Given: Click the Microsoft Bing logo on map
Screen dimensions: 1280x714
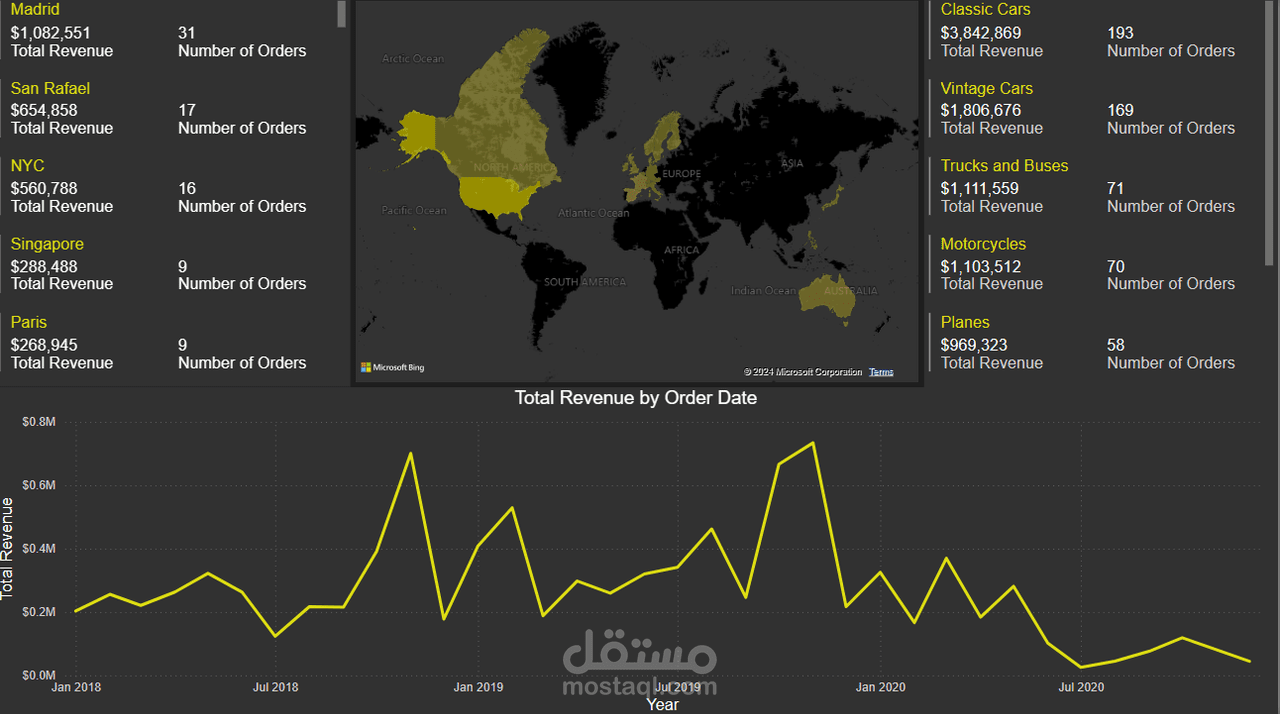Looking at the screenshot, I should tap(392, 368).
